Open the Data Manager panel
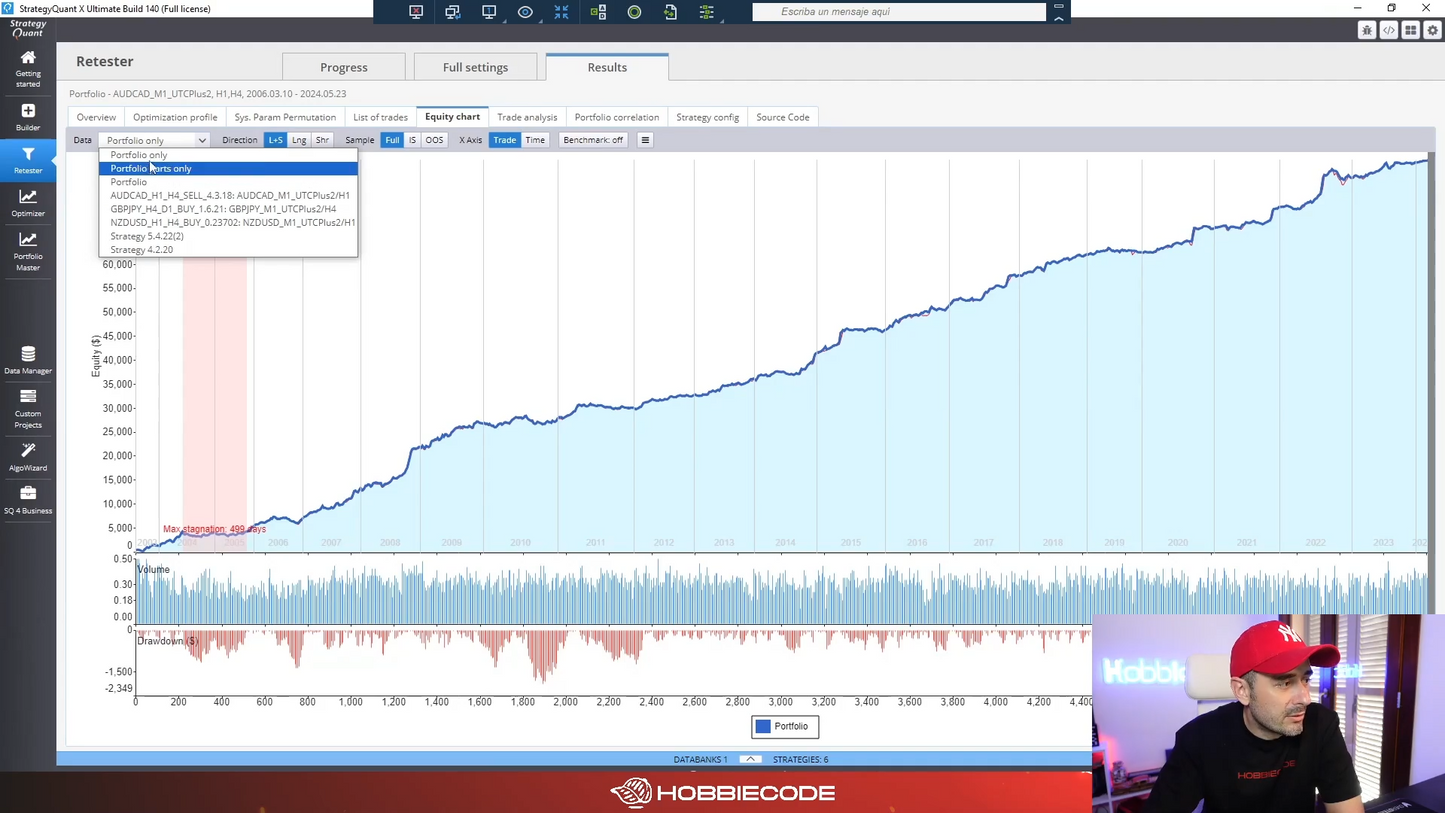Image resolution: width=1445 pixels, height=813 pixels. [x=27, y=360]
